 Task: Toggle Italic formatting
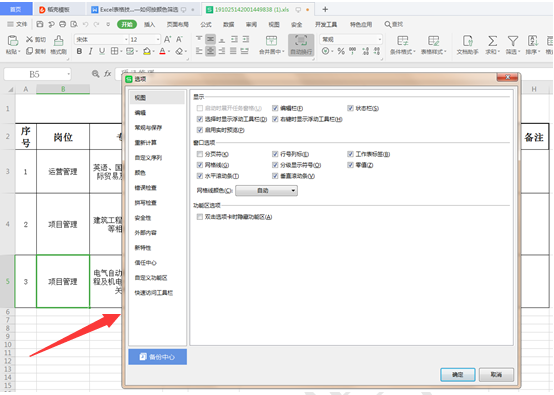point(90,52)
